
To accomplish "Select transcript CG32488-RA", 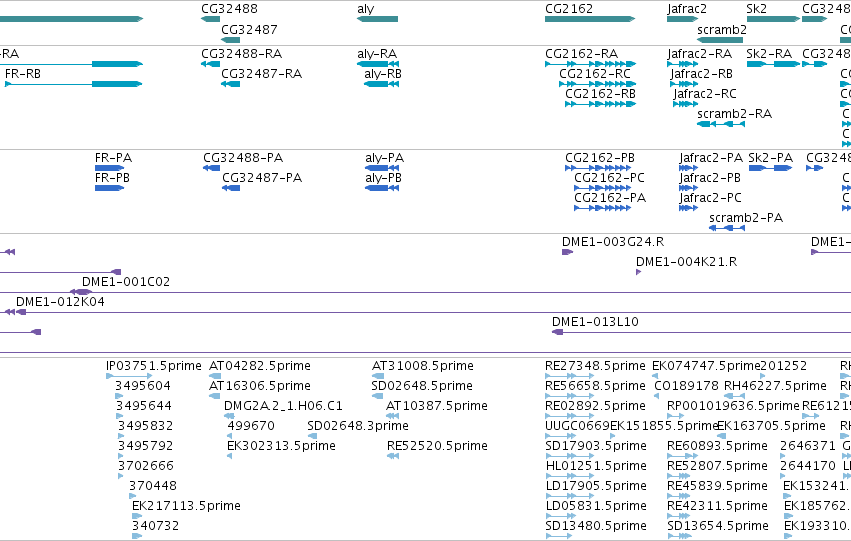I will [x=210, y=64].
